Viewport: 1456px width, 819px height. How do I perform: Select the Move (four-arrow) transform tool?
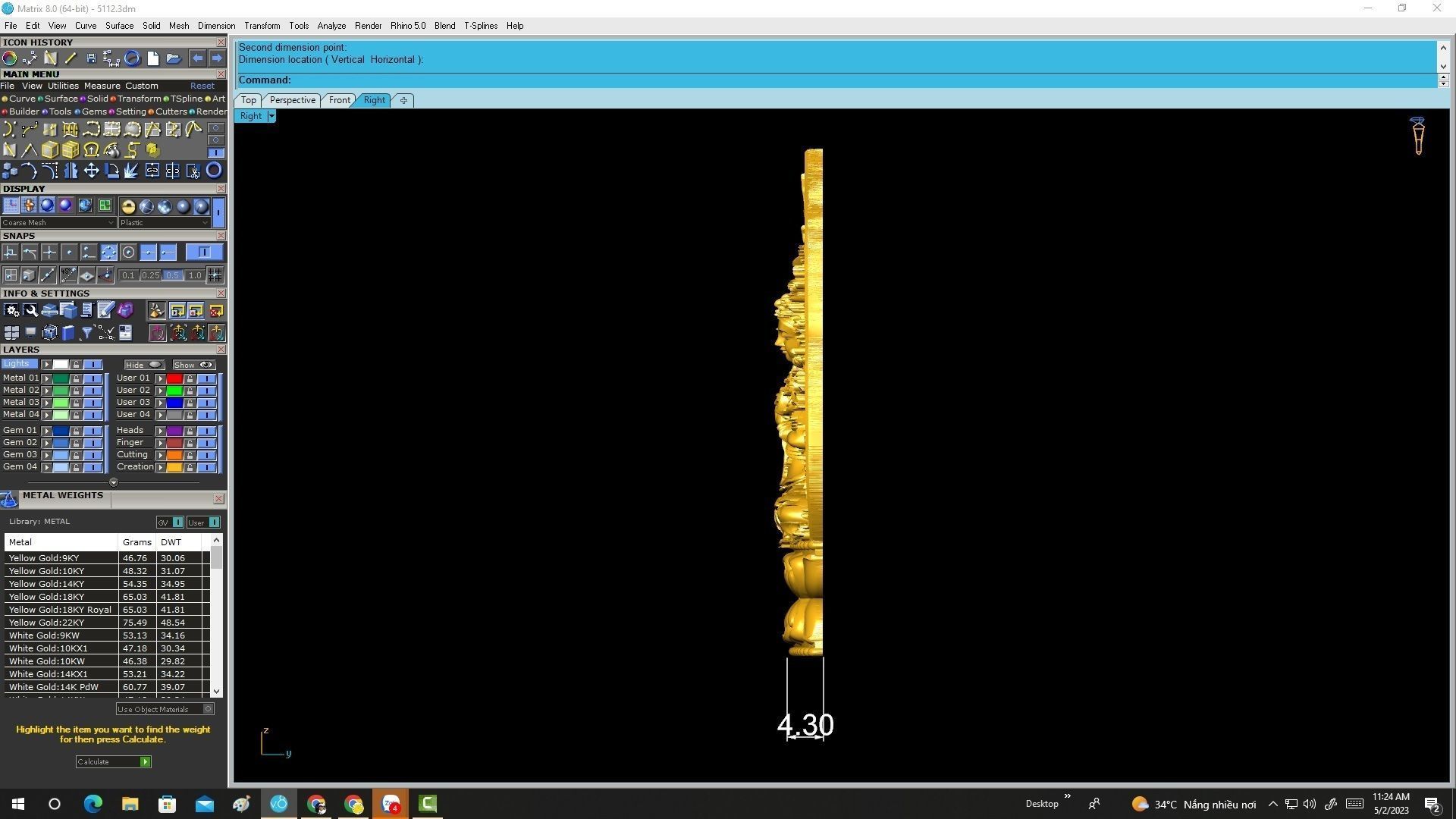(x=91, y=171)
